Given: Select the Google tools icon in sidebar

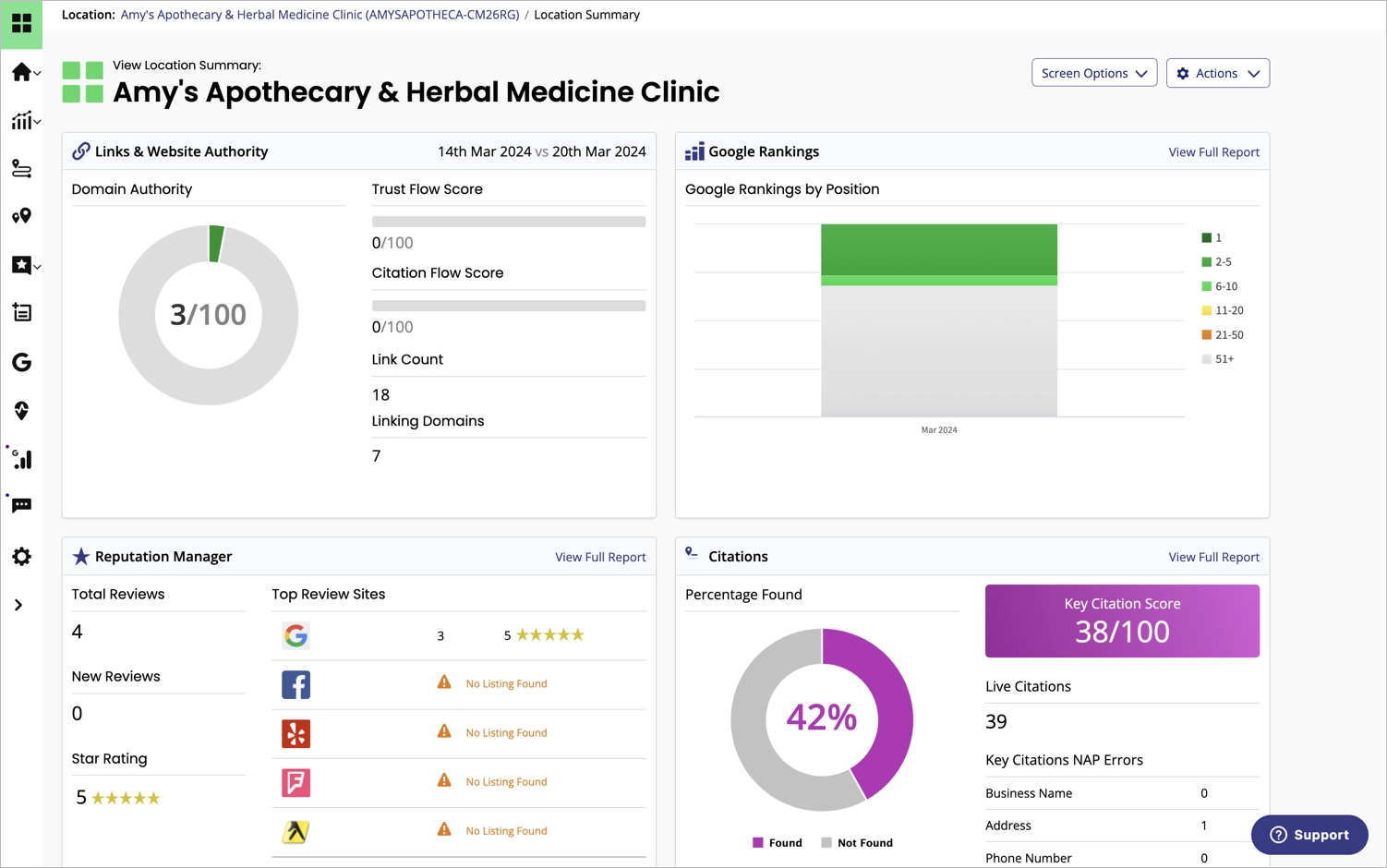Looking at the screenshot, I should (22, 362).
